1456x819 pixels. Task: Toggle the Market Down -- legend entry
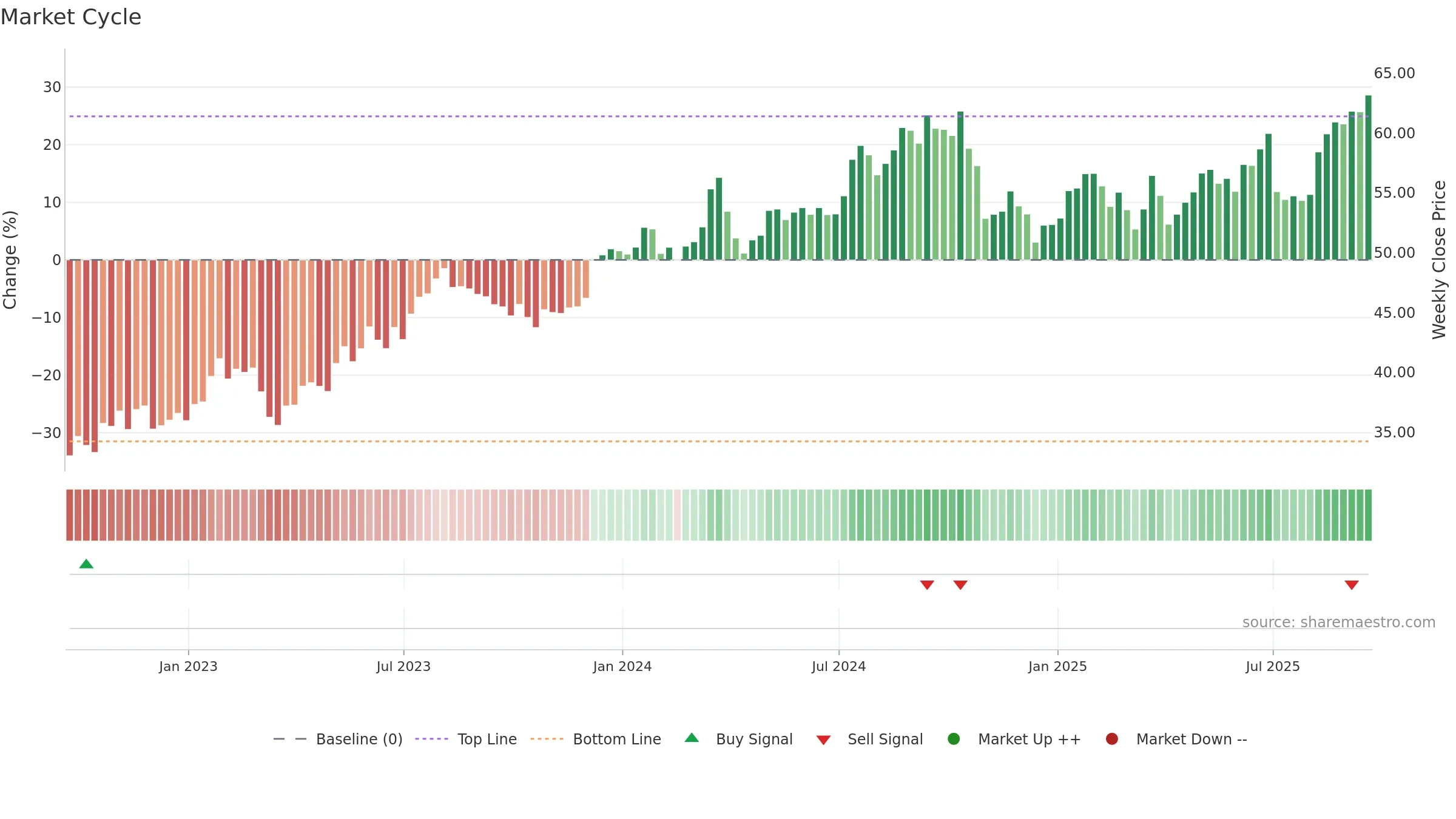[1176, 739]
